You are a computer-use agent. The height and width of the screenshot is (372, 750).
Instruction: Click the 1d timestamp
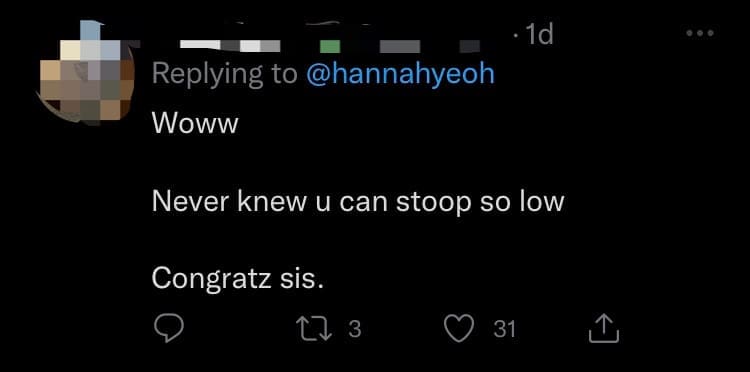point(539,35)
